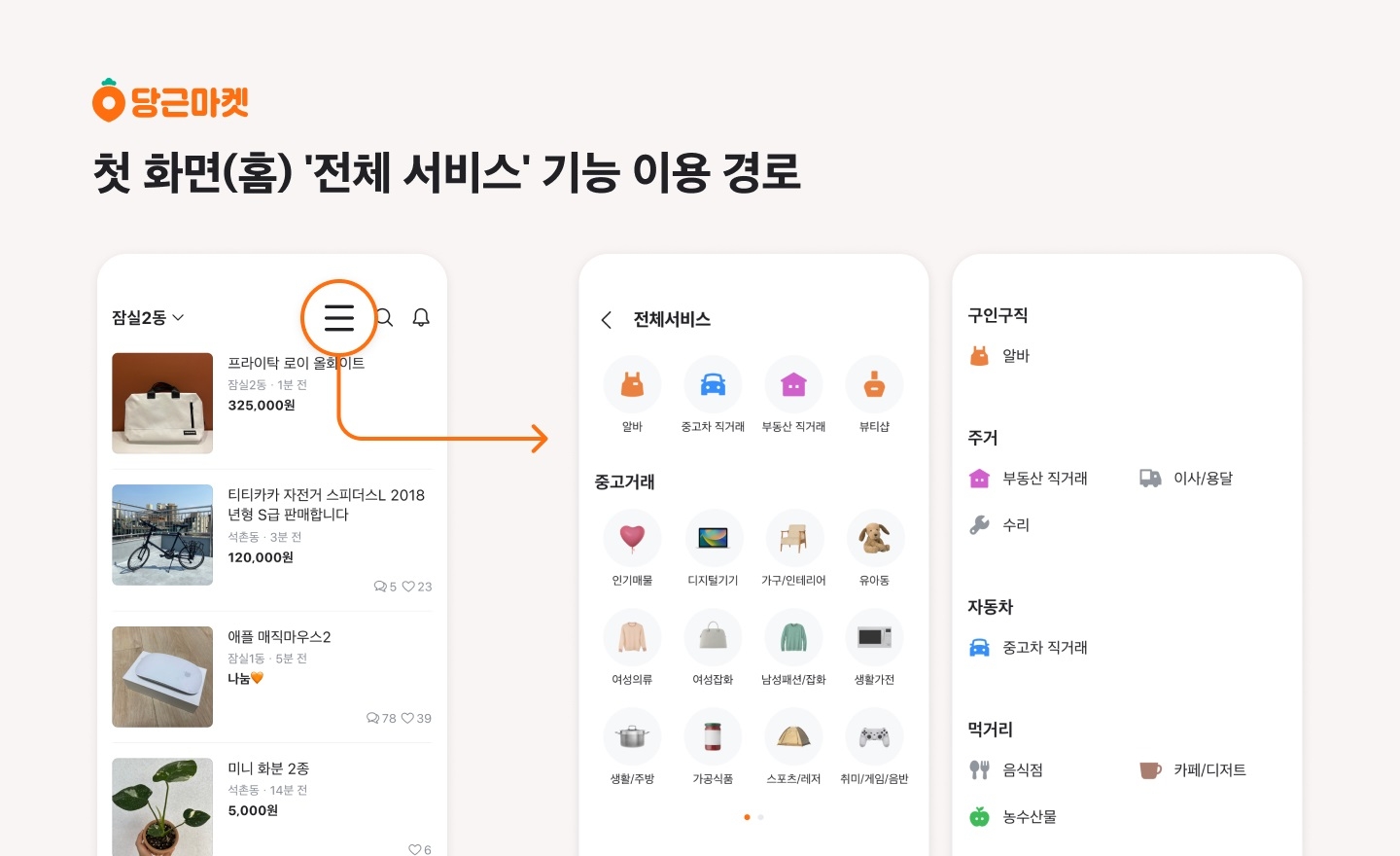Viewport: 1400px width, 856px height.
Task: Click the 카페/디저트 link under 먹거리
Action: point(1209,769)
